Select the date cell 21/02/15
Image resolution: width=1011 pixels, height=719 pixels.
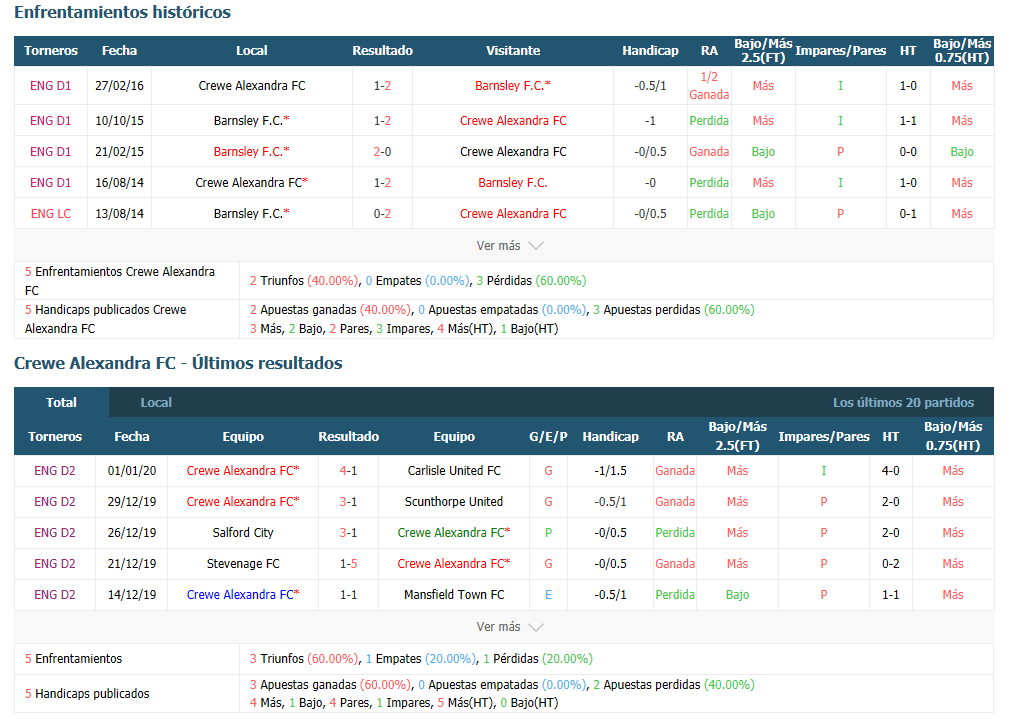[119, 152]
